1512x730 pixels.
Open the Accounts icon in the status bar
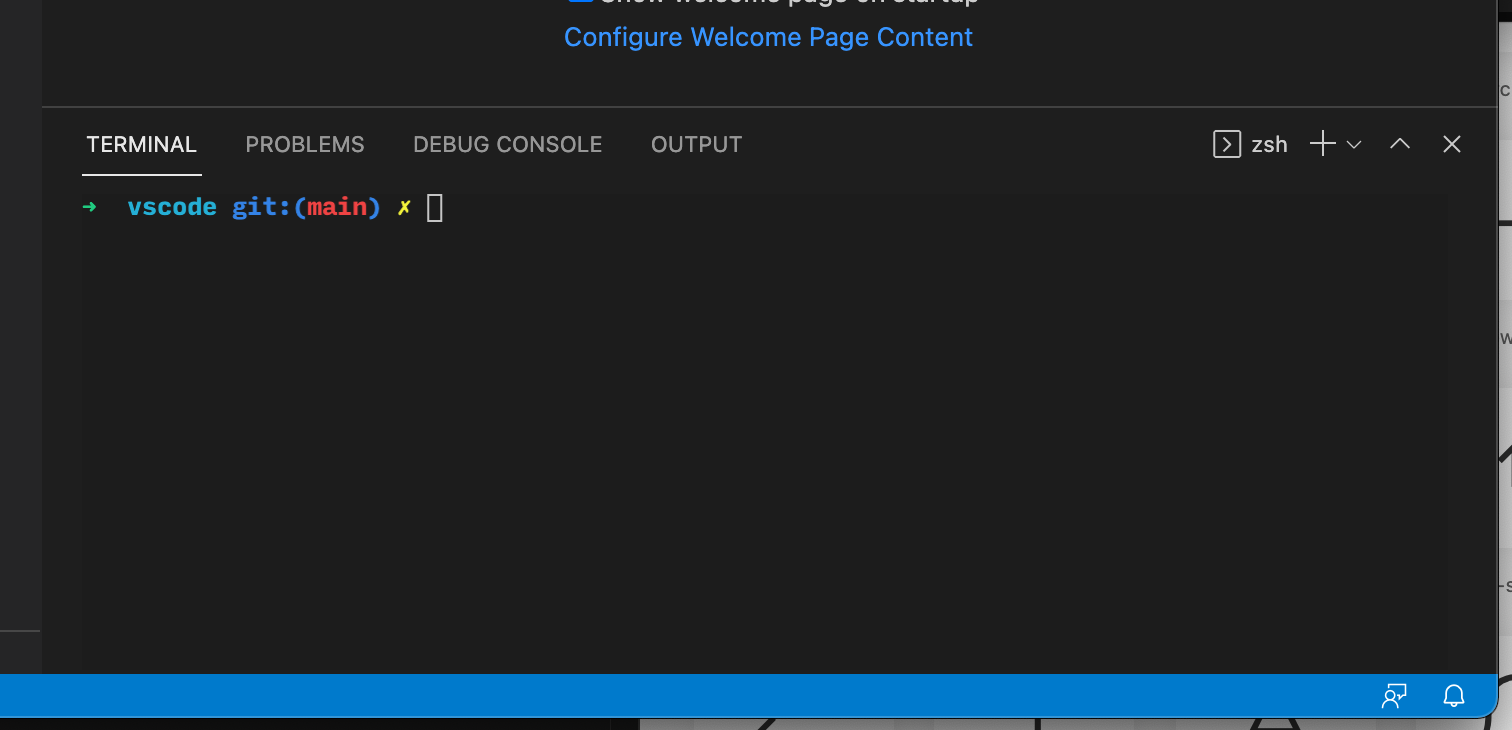tap(1393, 696)
